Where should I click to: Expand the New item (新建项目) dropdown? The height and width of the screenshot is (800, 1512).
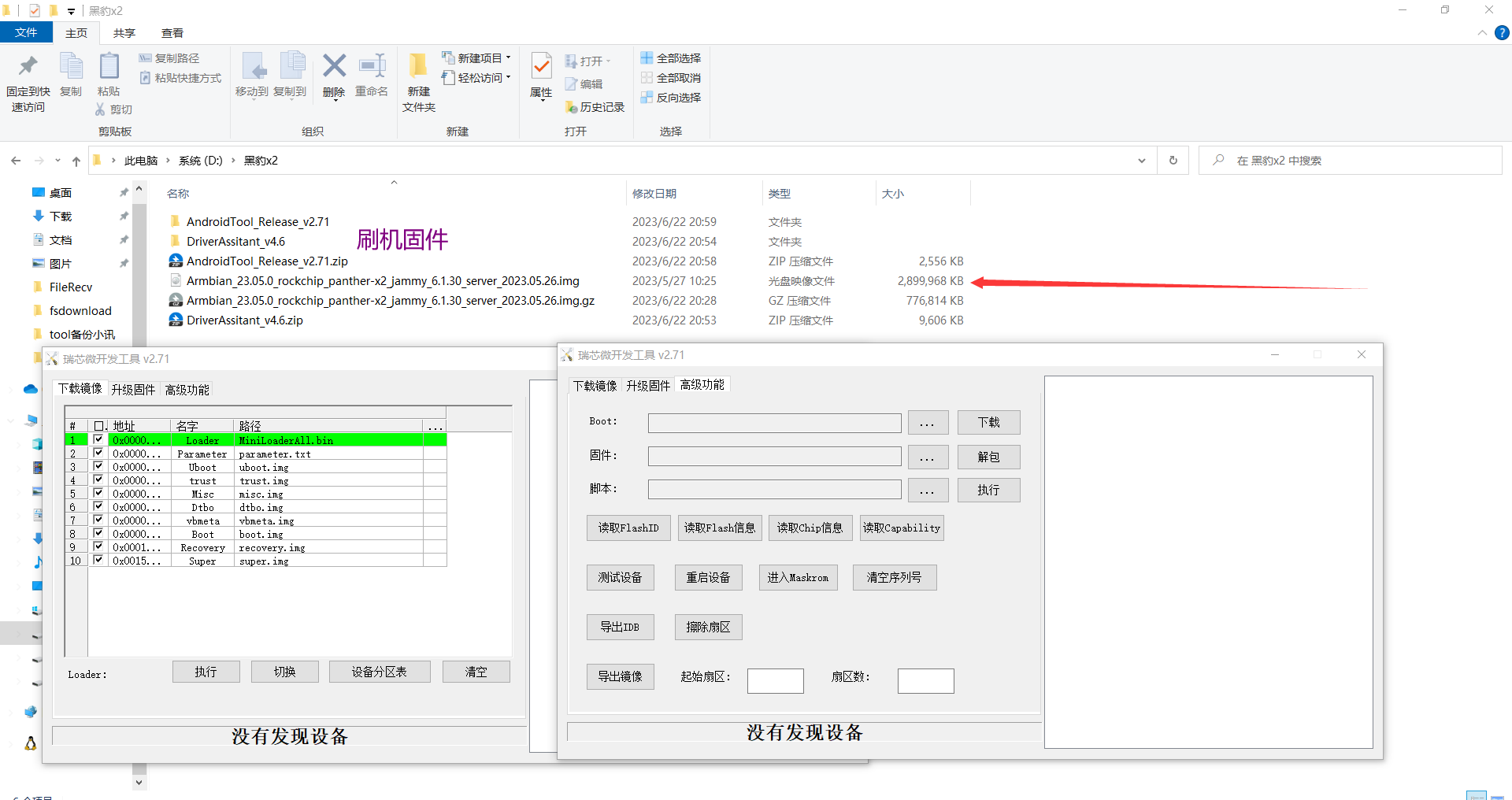[508, 57]
